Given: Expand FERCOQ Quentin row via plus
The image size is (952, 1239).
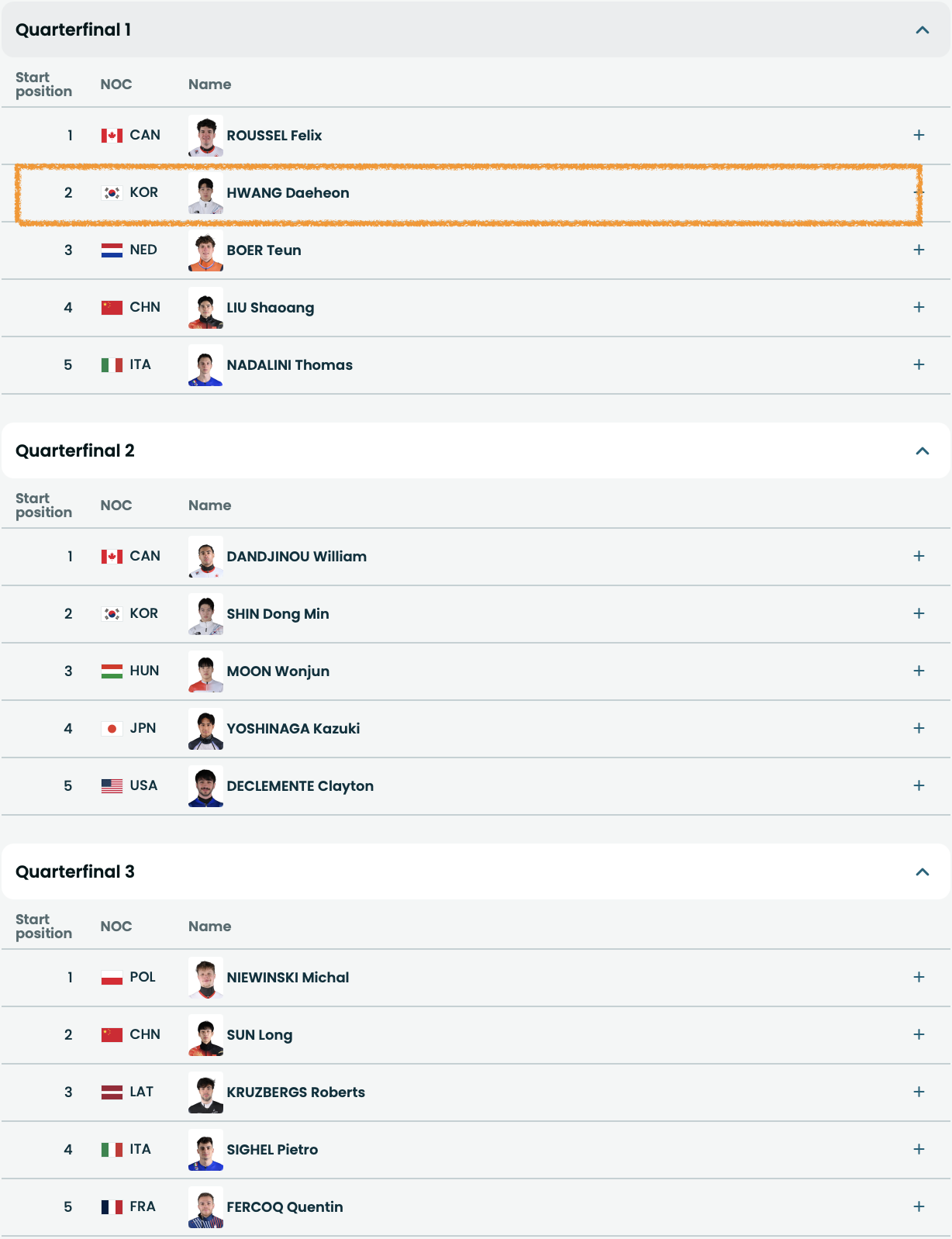Looking at the screenshot, I should (x=919, y=1206).
